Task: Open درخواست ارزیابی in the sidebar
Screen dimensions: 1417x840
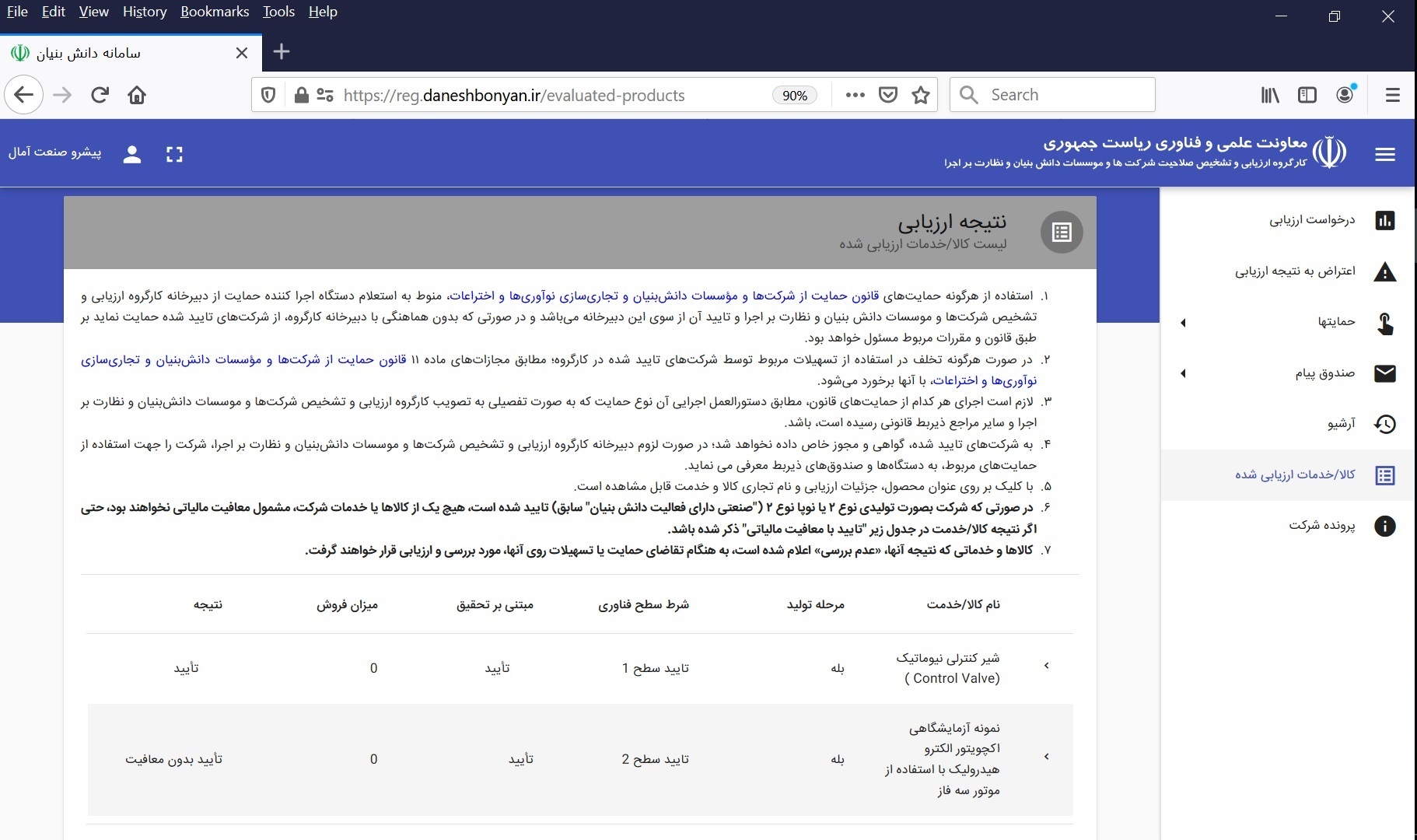Action: 1313,220
